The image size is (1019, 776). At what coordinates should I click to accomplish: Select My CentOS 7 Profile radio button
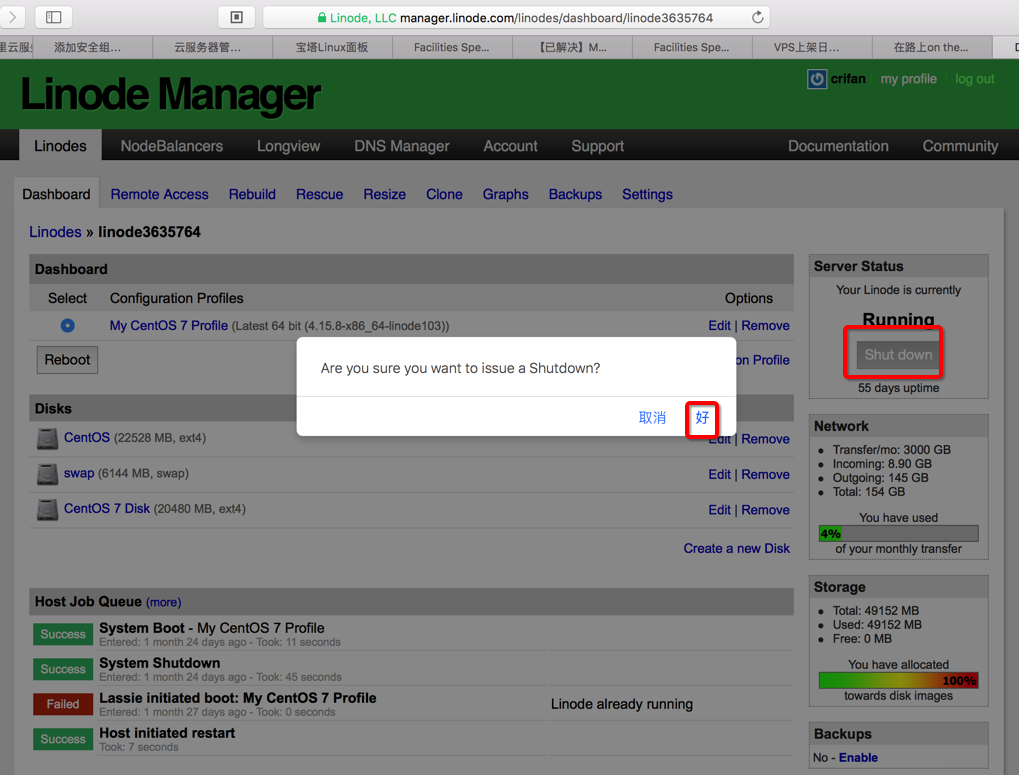[68, 326]
